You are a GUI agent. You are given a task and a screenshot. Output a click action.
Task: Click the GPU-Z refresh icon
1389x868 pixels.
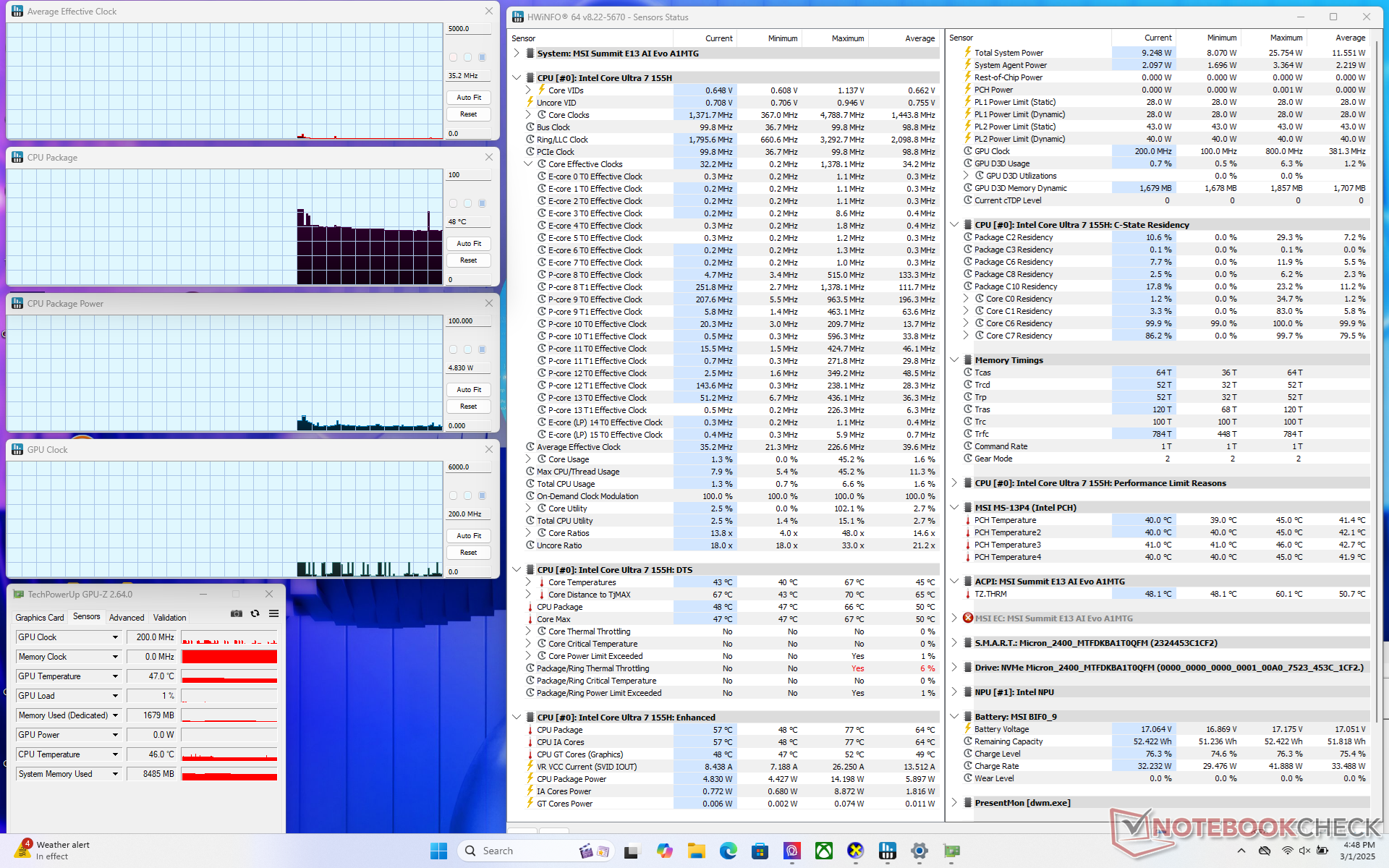(x=255, y=613)
